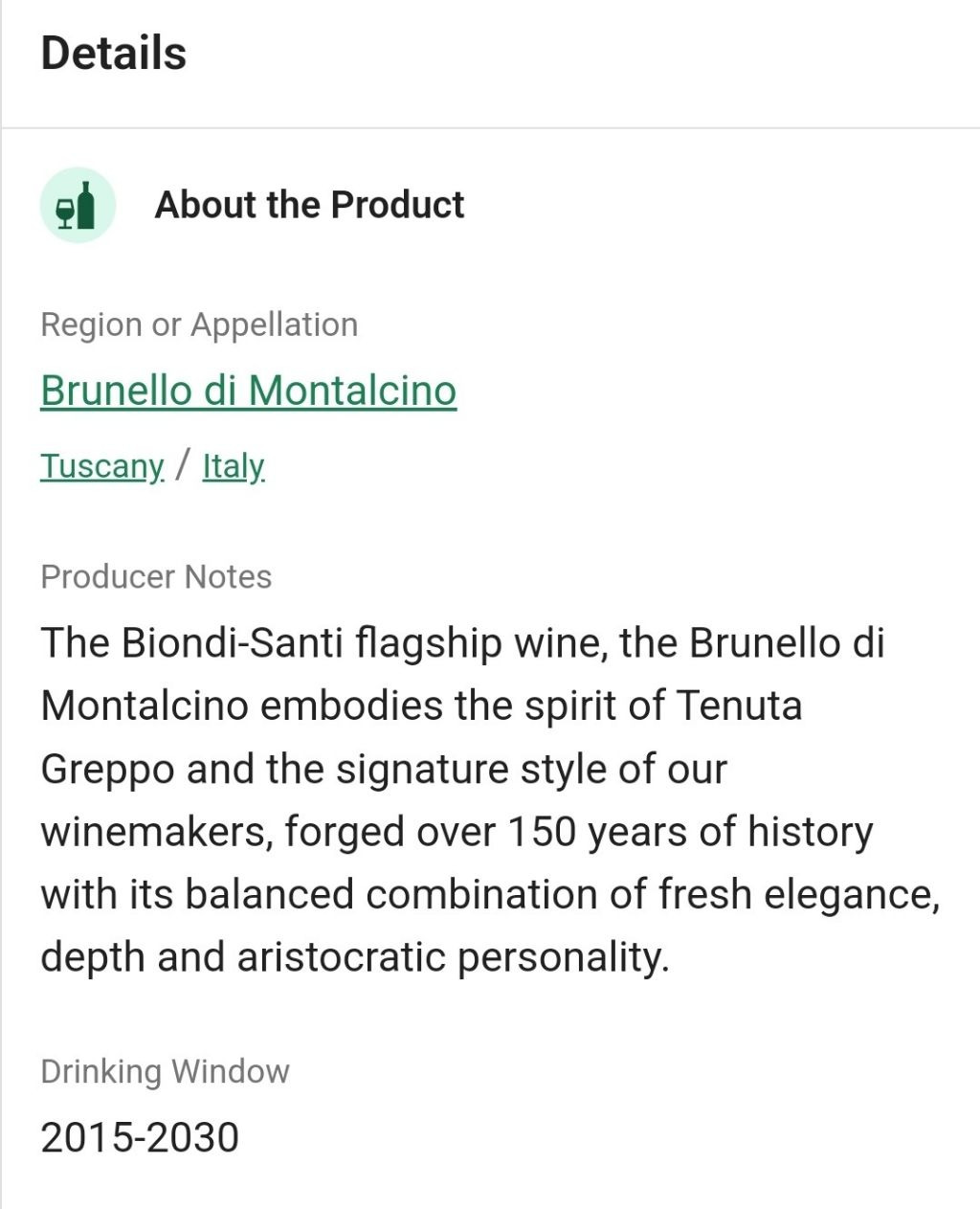
Task: Click the word Biondi-Santi in producer notes
Action: pos(233,642)
